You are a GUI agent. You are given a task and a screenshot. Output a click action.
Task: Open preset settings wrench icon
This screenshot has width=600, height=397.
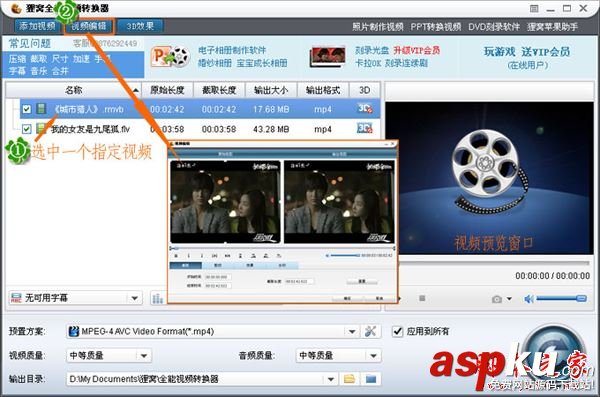[370, 331]
